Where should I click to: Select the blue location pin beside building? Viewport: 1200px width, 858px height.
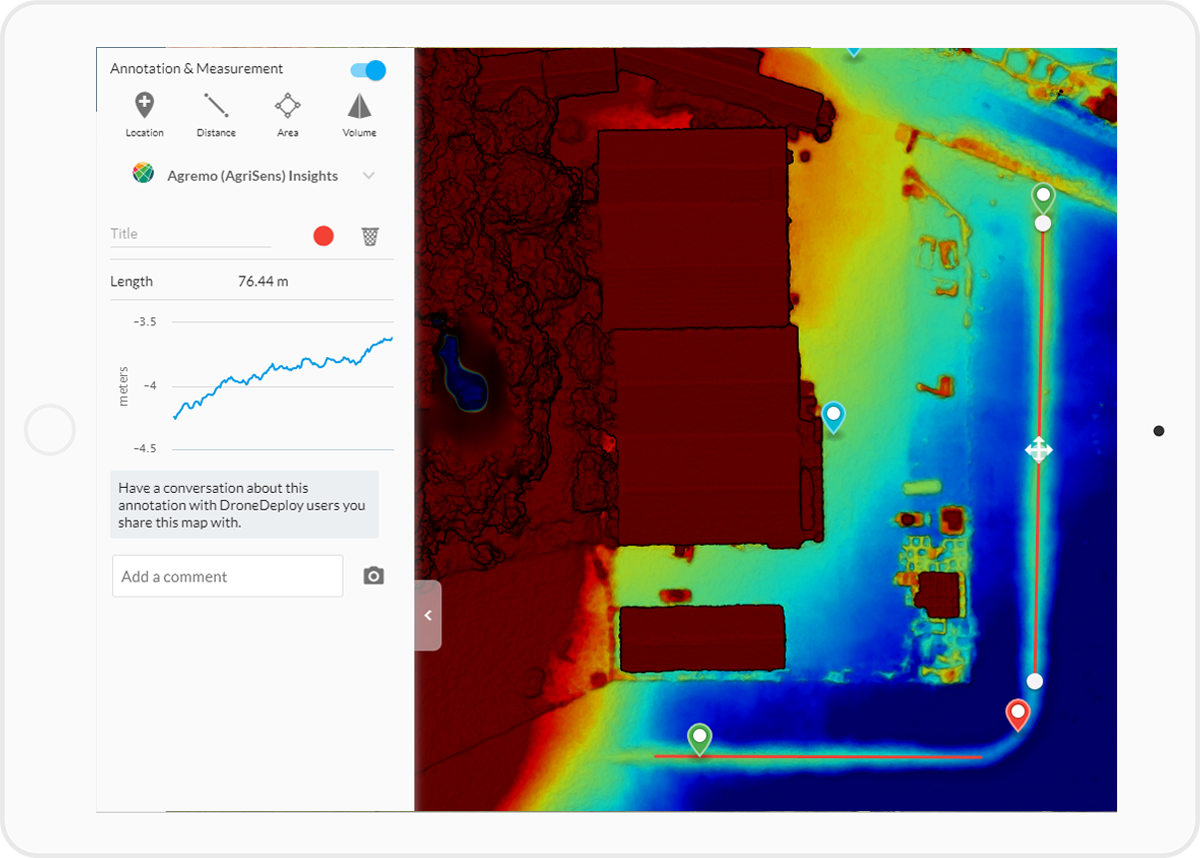pos(833,416)
